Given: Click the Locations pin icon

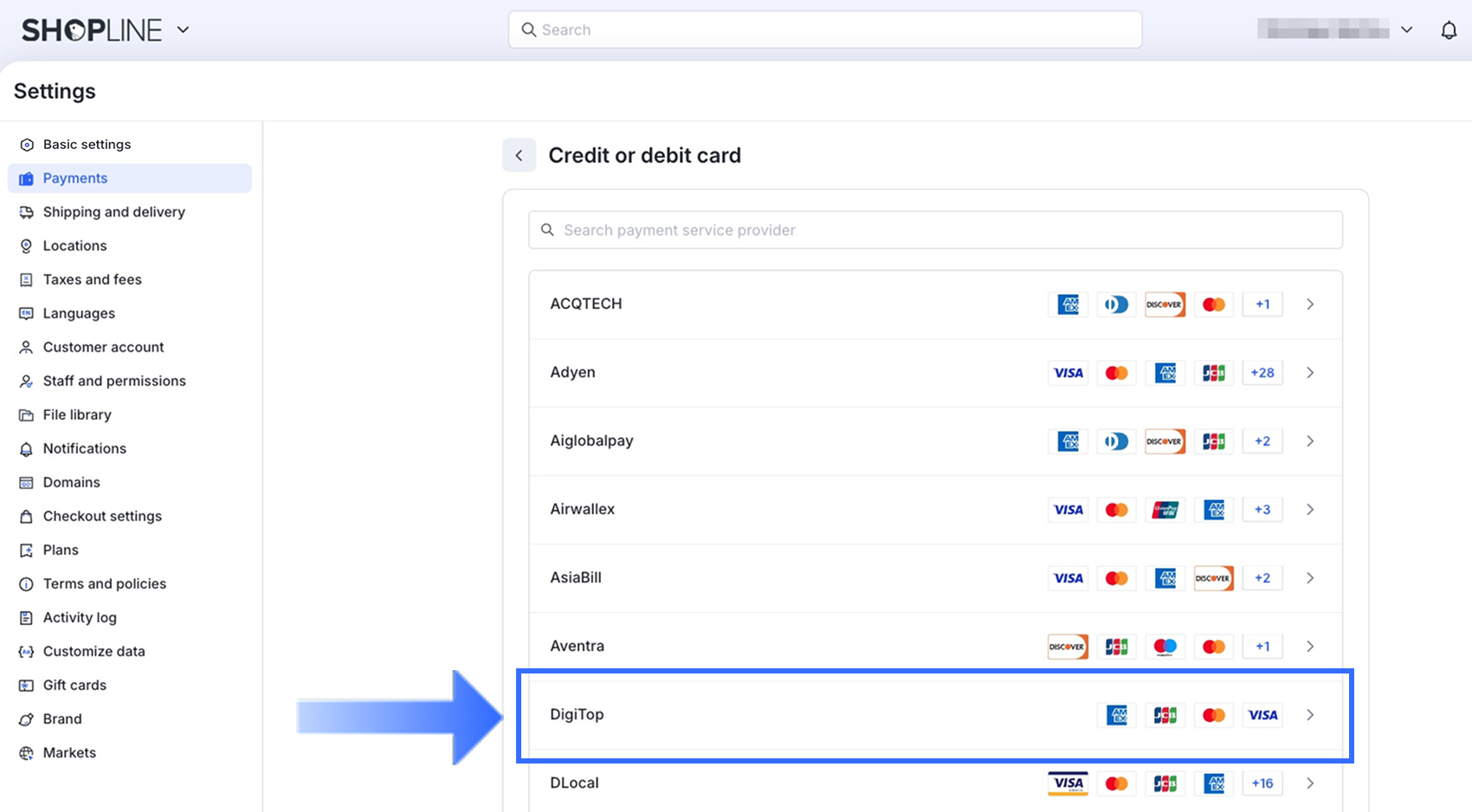Looking at the screenshot, I should pyautogui.click(x=27, y=246).
